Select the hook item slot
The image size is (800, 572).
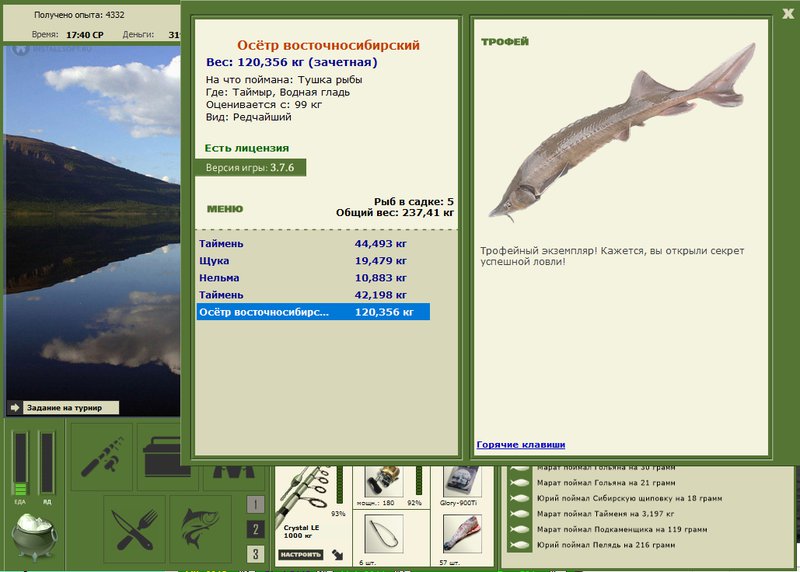[384, 534]
